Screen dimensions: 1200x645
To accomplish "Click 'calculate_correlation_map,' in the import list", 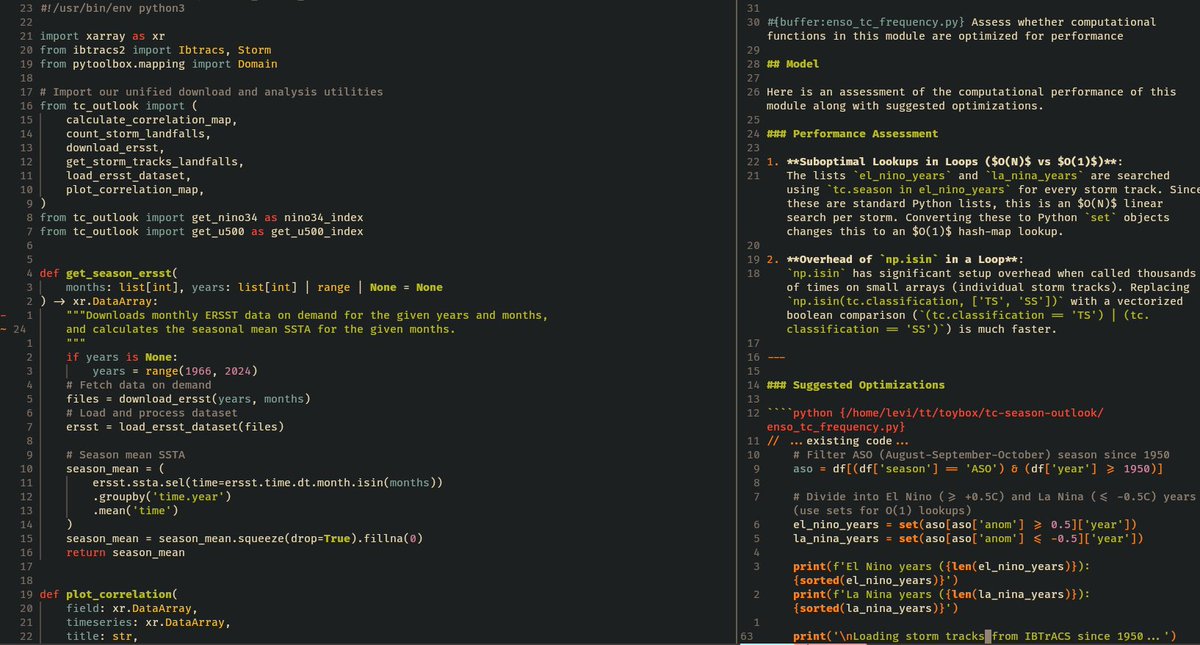I will click(151, 119).
